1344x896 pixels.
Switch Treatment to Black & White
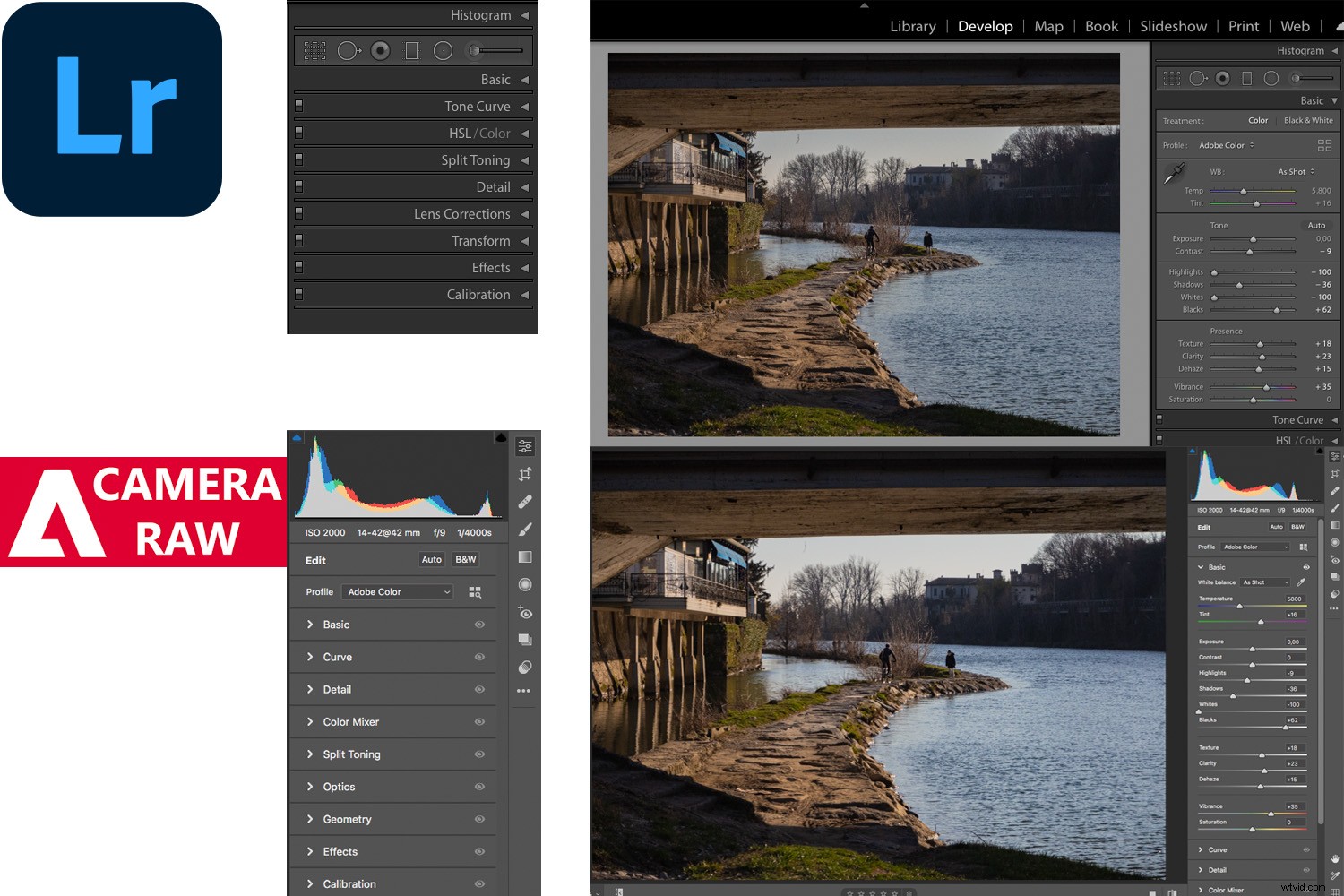[x=1308, y=120]
